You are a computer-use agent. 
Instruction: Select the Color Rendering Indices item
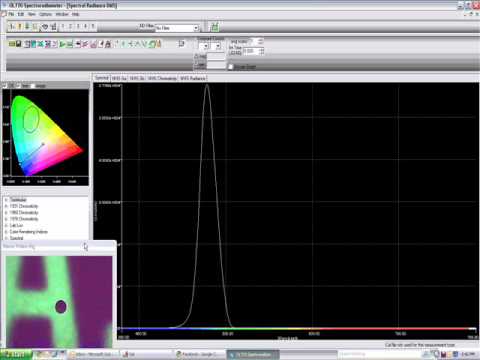coord(29,232)
